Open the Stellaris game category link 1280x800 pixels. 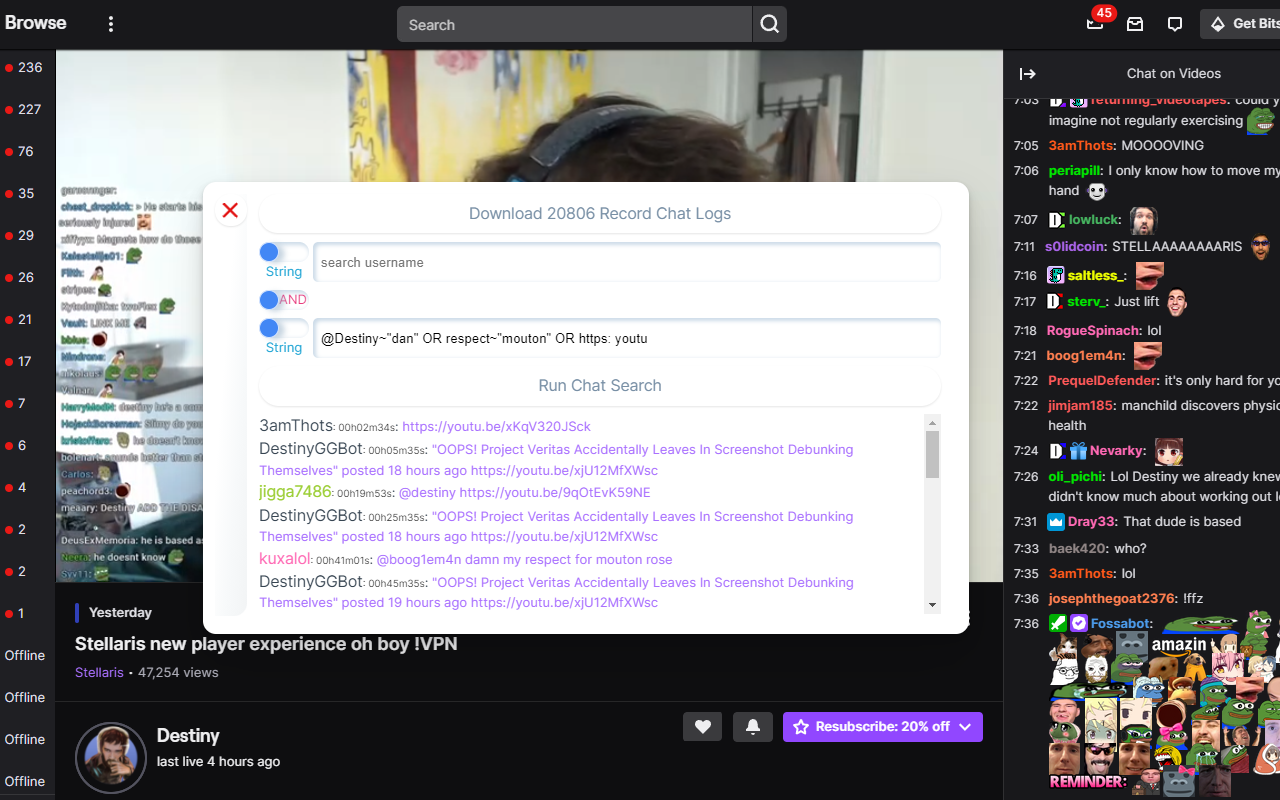99,673
